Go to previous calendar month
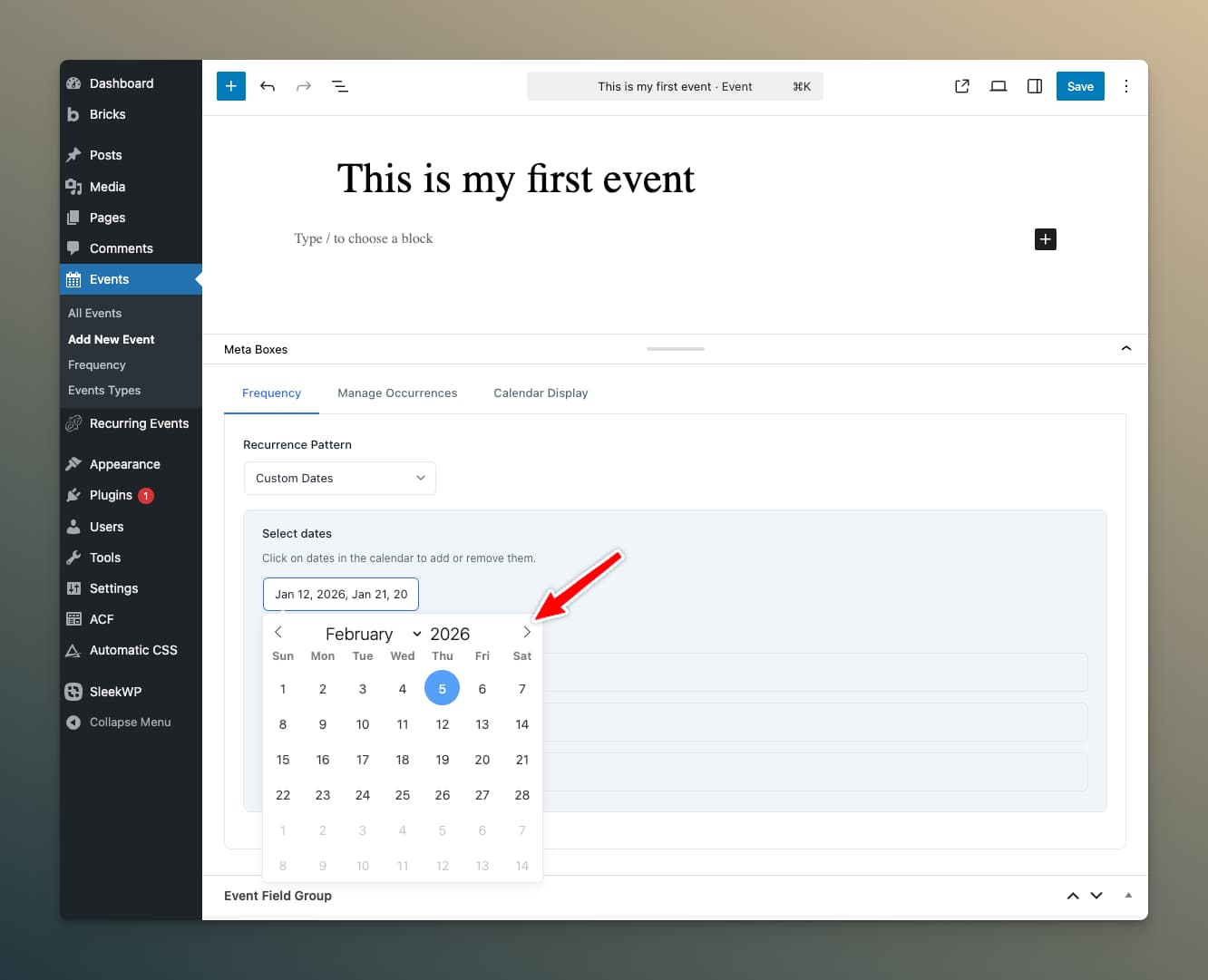1208x980 pixels. [x=278, y=632]
